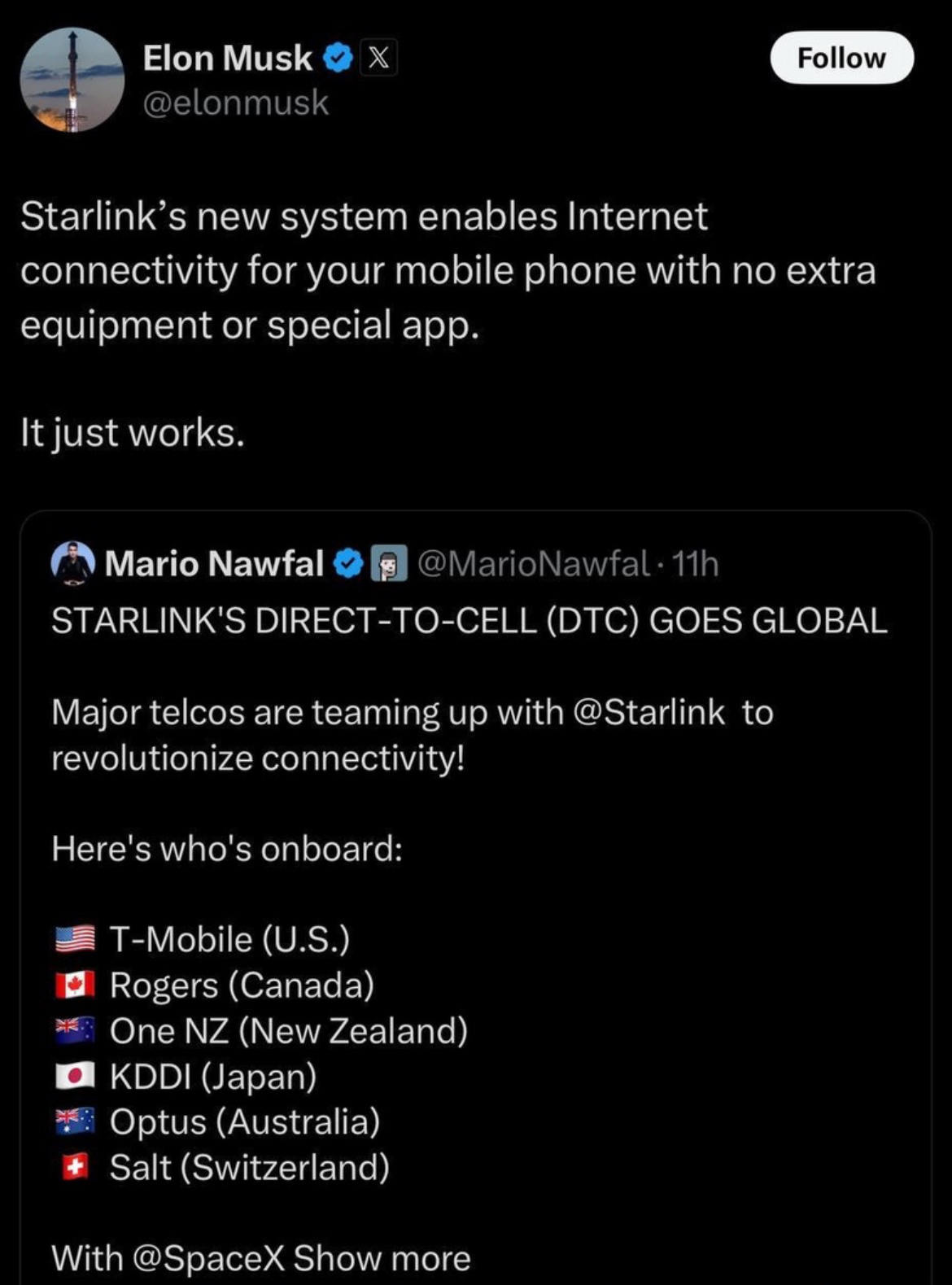Click the U.S. flag emoji beside T-Mobile
952x1285 pixels.
[75, 939]
